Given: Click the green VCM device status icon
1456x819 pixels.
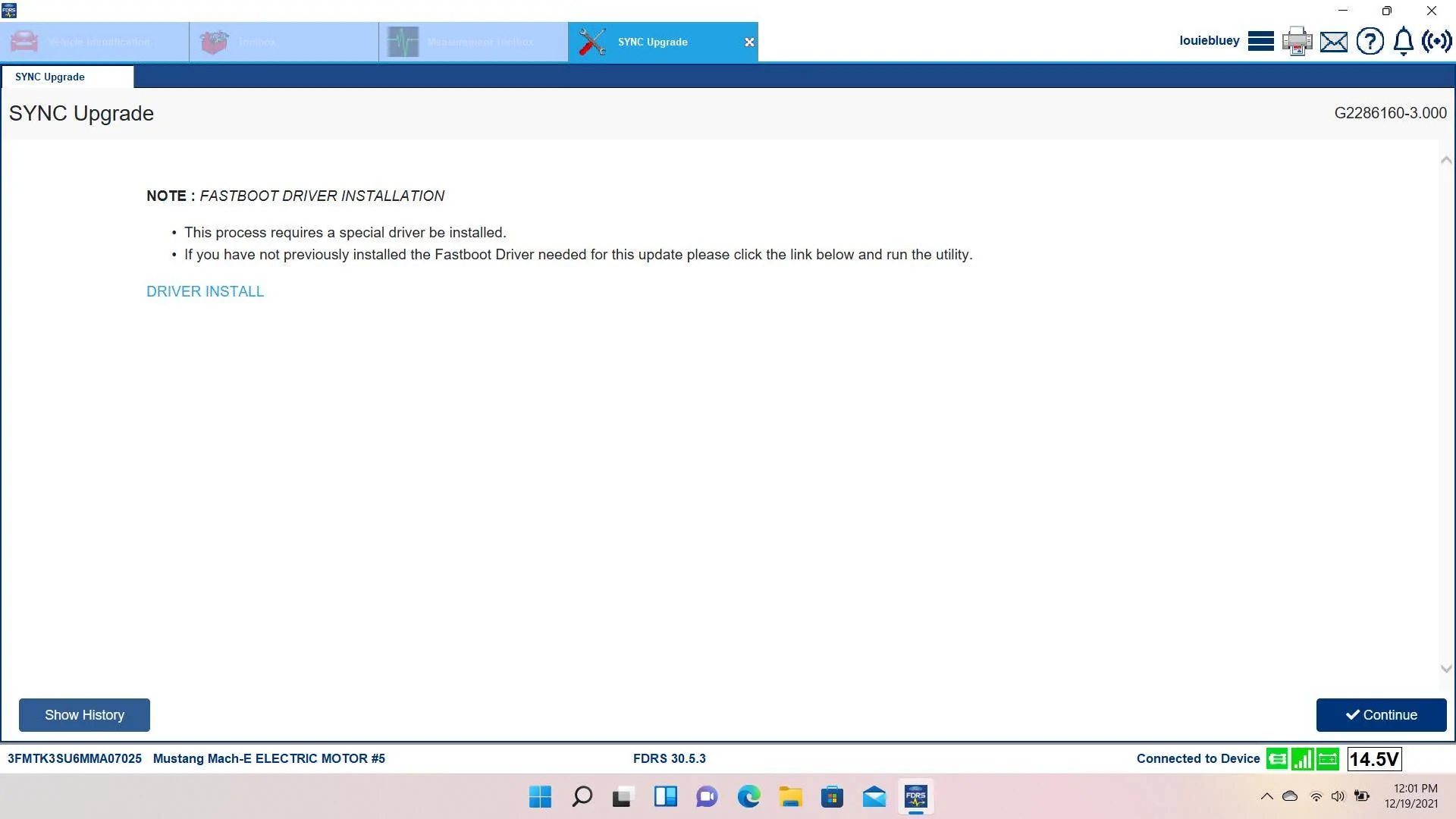Looking at the screenshot, I should click(x=1277, y=759).
